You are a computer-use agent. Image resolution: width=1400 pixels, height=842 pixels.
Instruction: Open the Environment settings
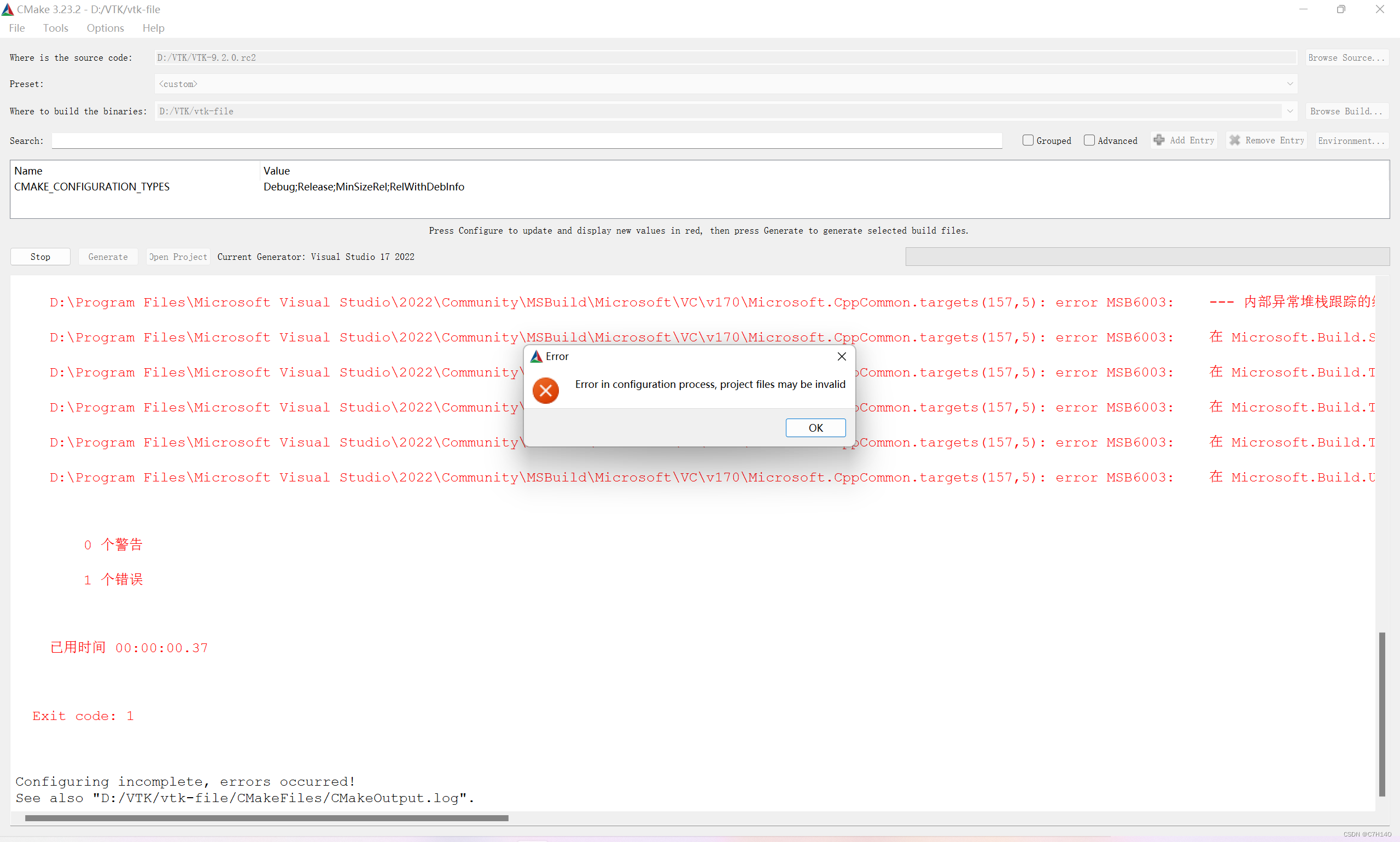tap(1351, 140)
